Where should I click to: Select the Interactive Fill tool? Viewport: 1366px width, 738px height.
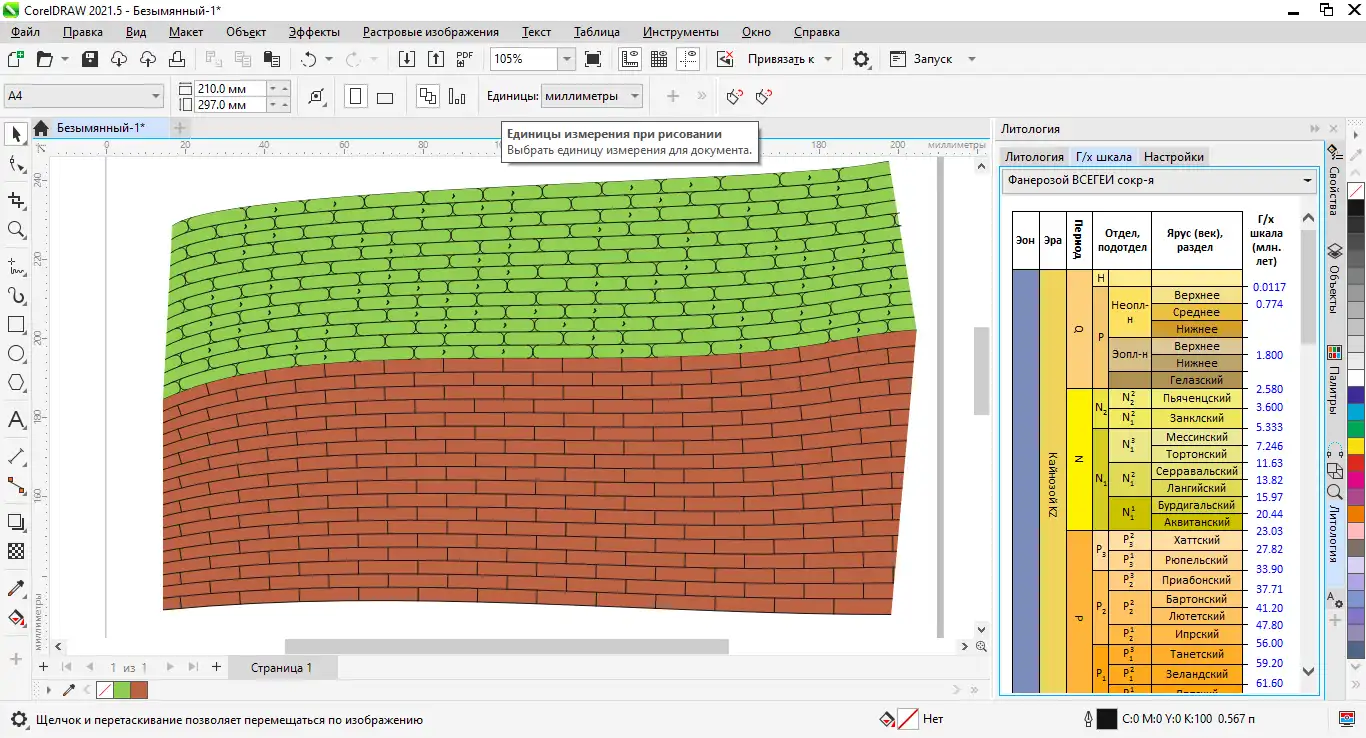point(16,617)
